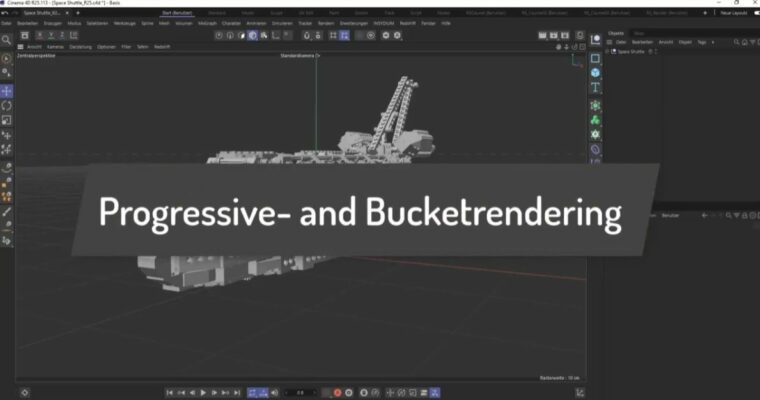Select the Rotate tool in left toolbar
760x400 pixels.
pyautogui.click(x=6, y=106)
